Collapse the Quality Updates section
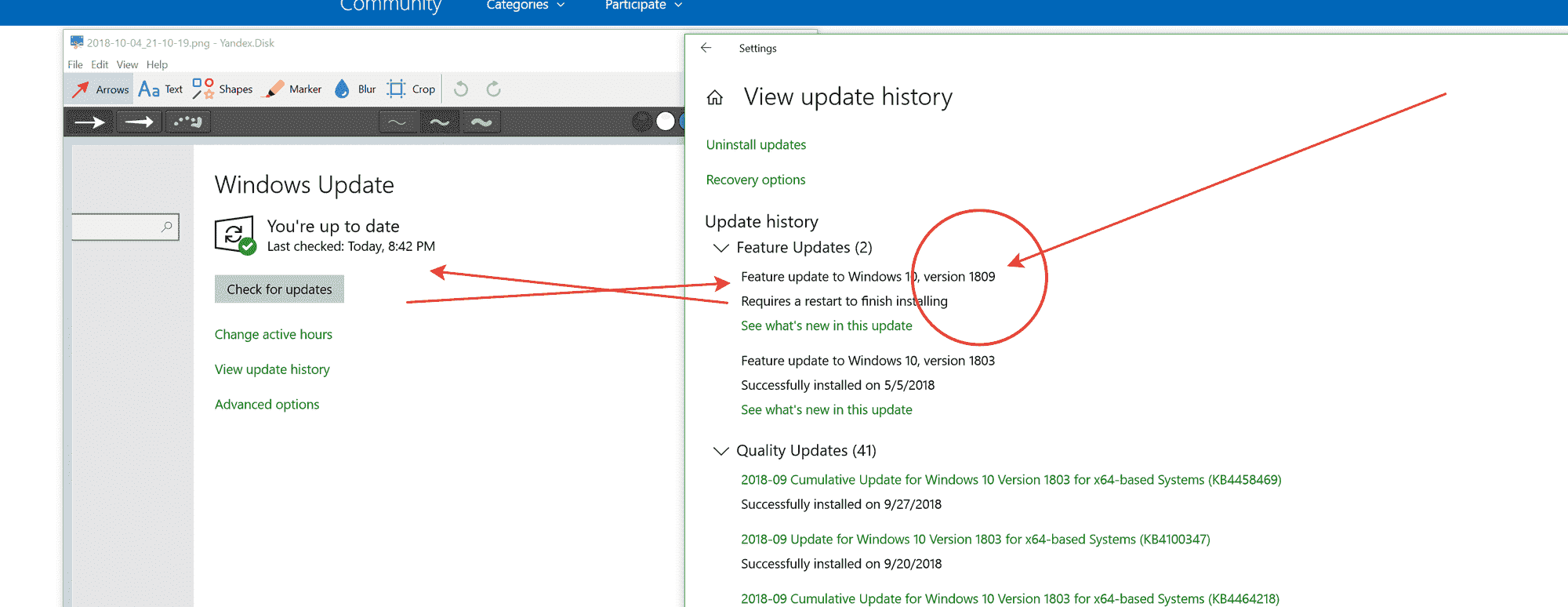 click(x=720, y=451)
